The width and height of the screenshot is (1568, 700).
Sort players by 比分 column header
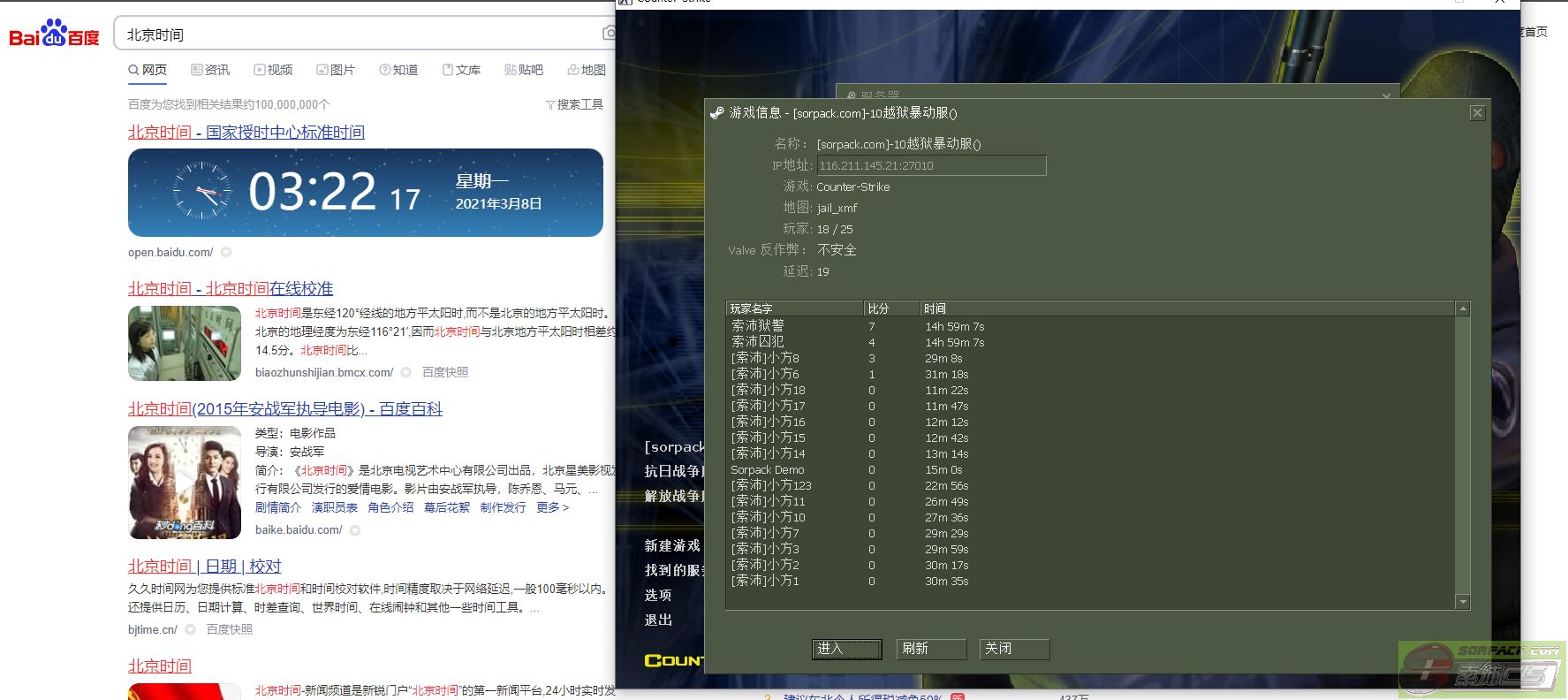(x=890, y=308)
